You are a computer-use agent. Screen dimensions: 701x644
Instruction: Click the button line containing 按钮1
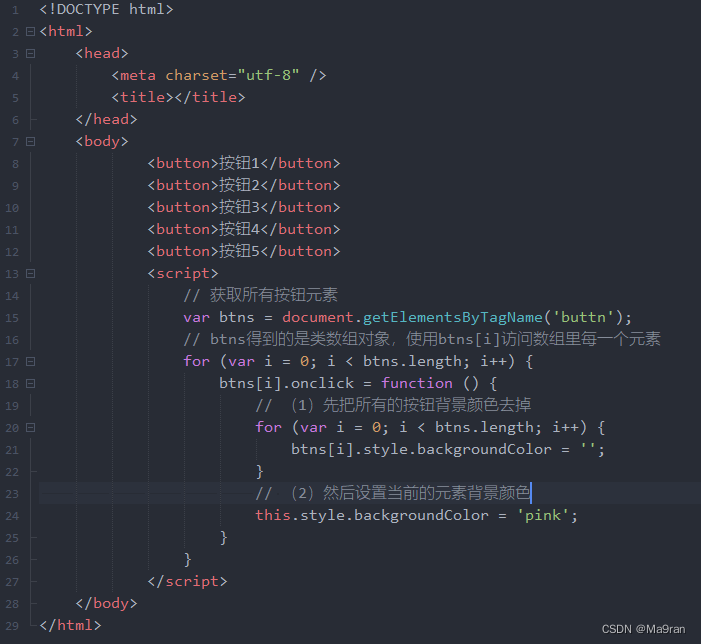point(244,163)
